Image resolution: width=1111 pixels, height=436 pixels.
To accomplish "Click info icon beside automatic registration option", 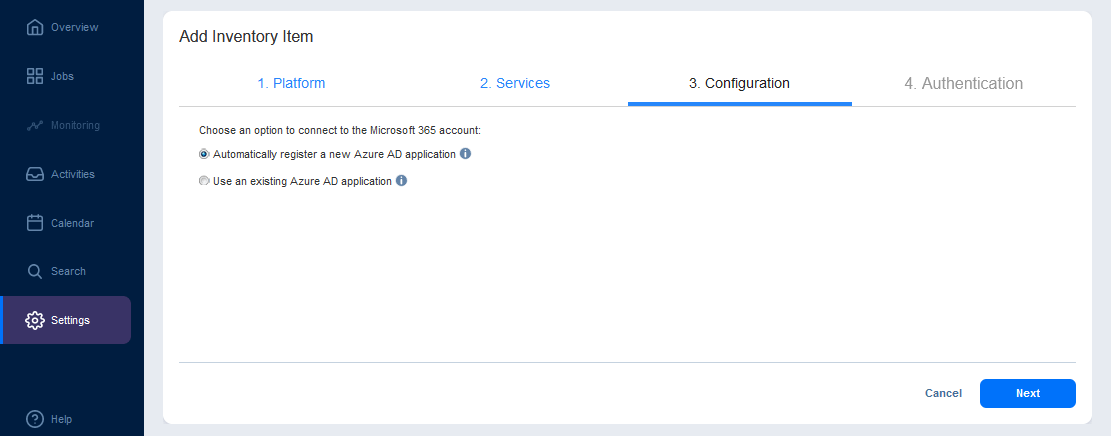I will [465, 154].
